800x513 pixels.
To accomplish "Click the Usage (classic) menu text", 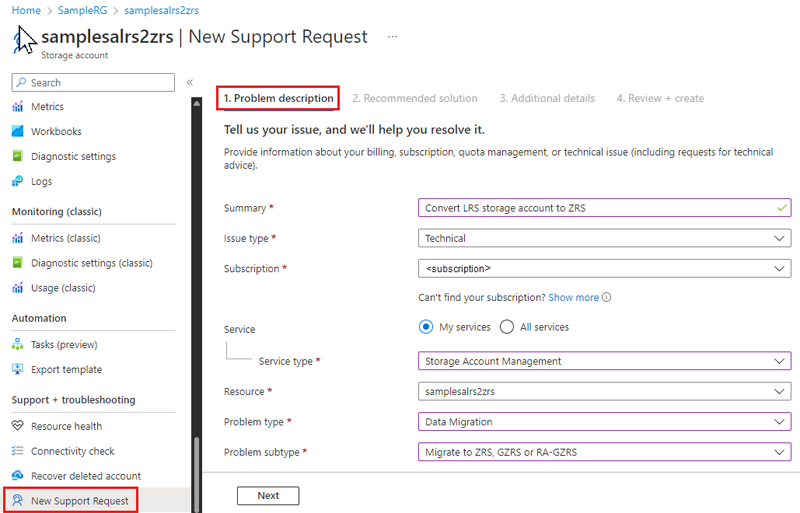I will pos(63,288).
